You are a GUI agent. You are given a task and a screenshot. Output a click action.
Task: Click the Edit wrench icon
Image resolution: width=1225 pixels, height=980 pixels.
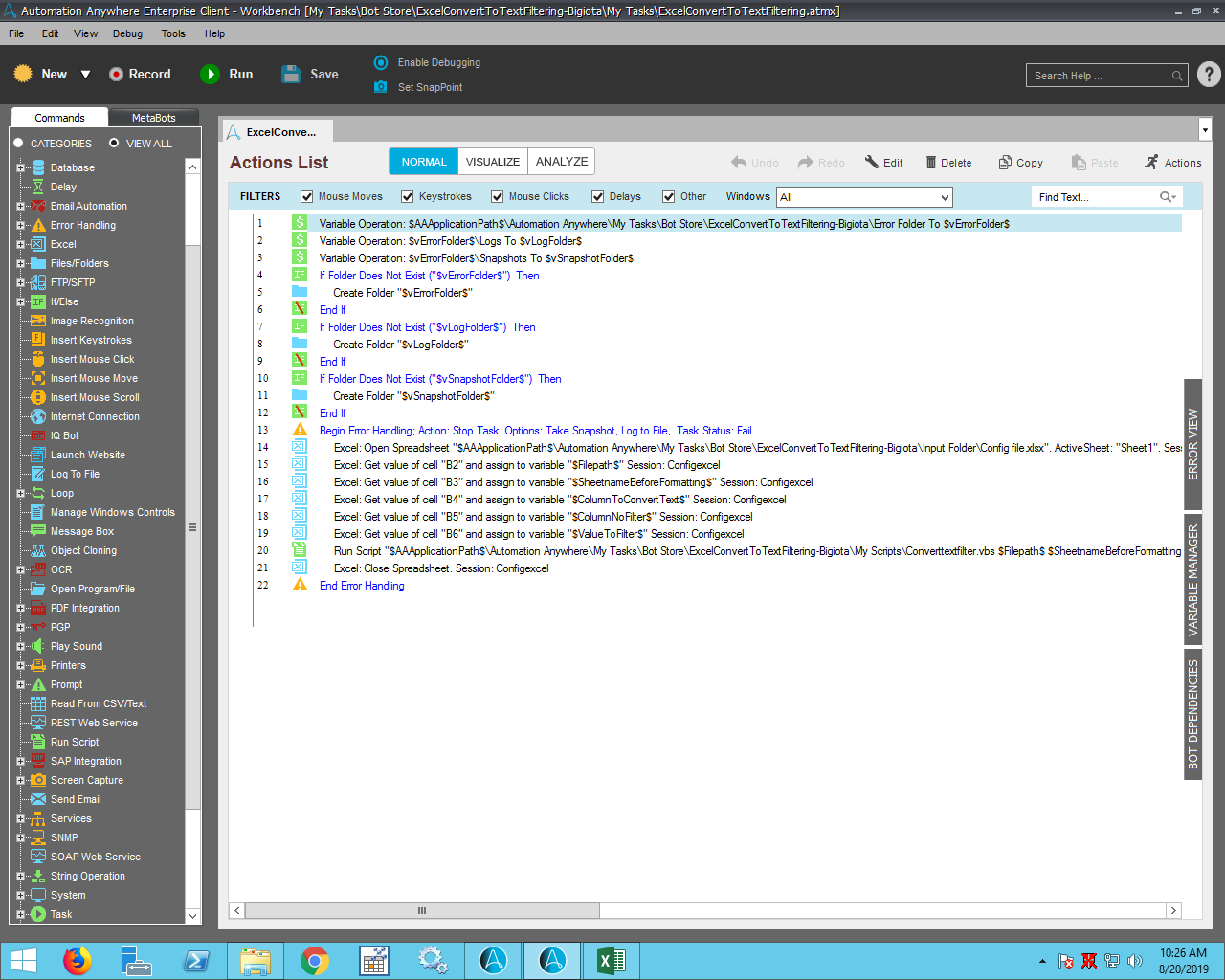pyautogui.click(x=872, y=163)
